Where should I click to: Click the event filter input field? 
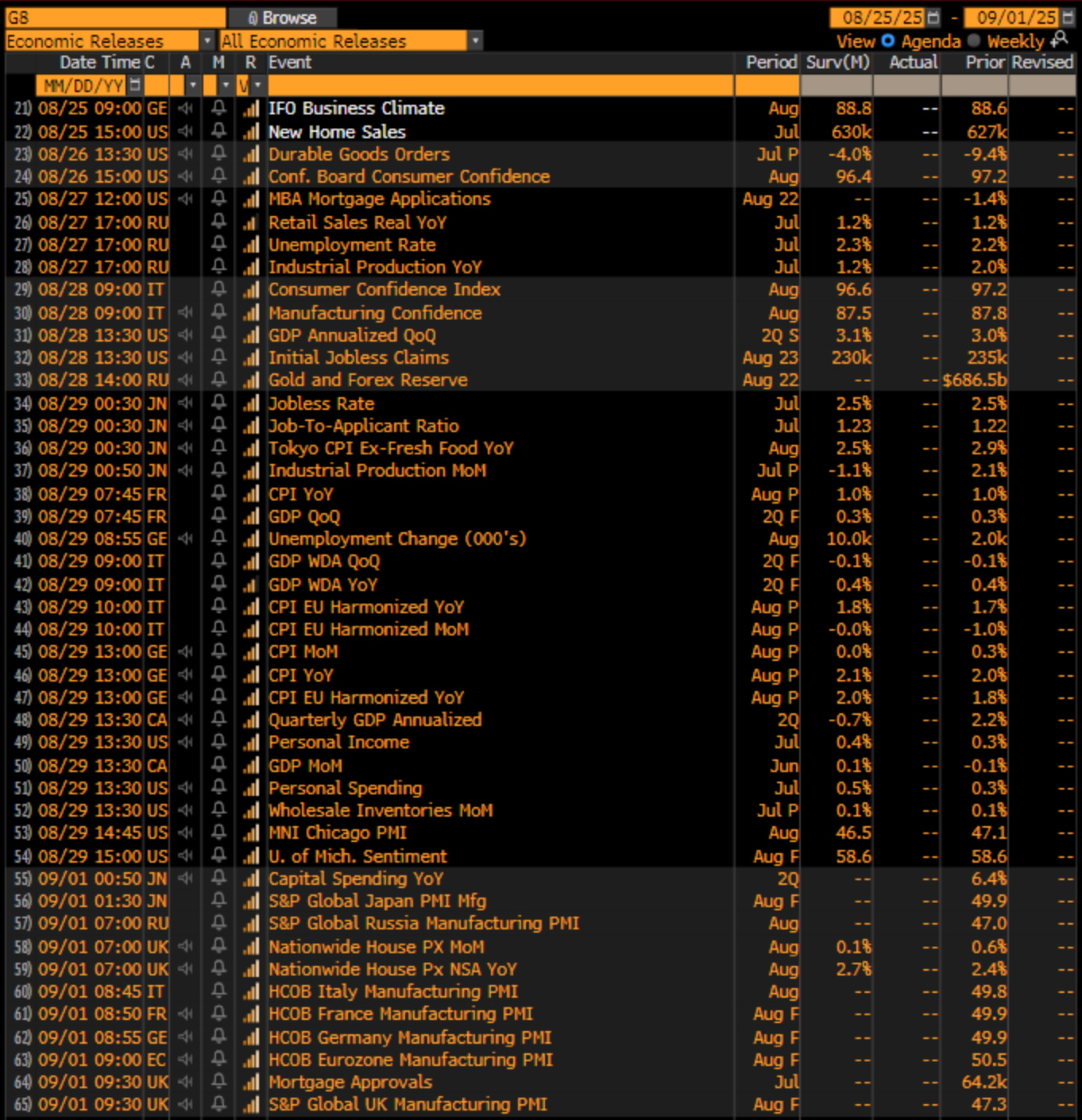coord(500,85)
